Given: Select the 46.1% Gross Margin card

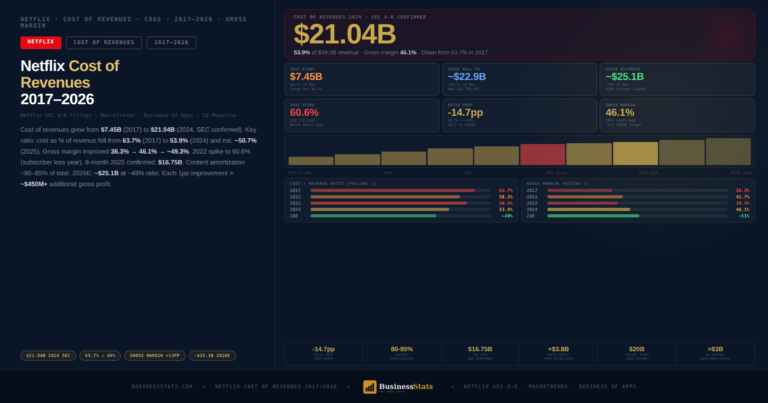Looking at the screenshot, I should 677,116.
